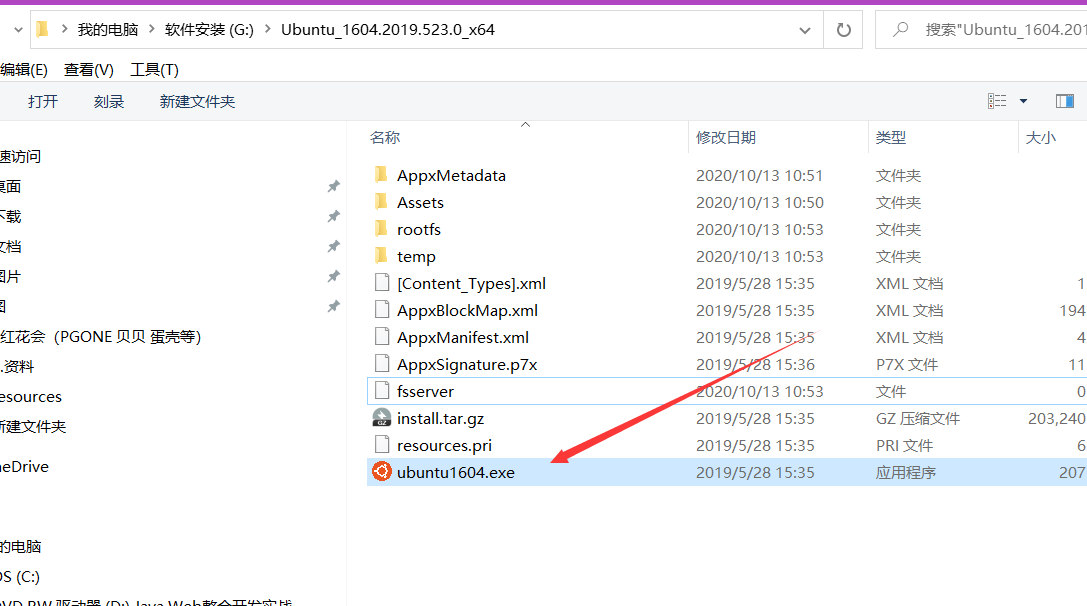
Task: Click the AppxSignature.p7x file name
Action: coord(467,365)
